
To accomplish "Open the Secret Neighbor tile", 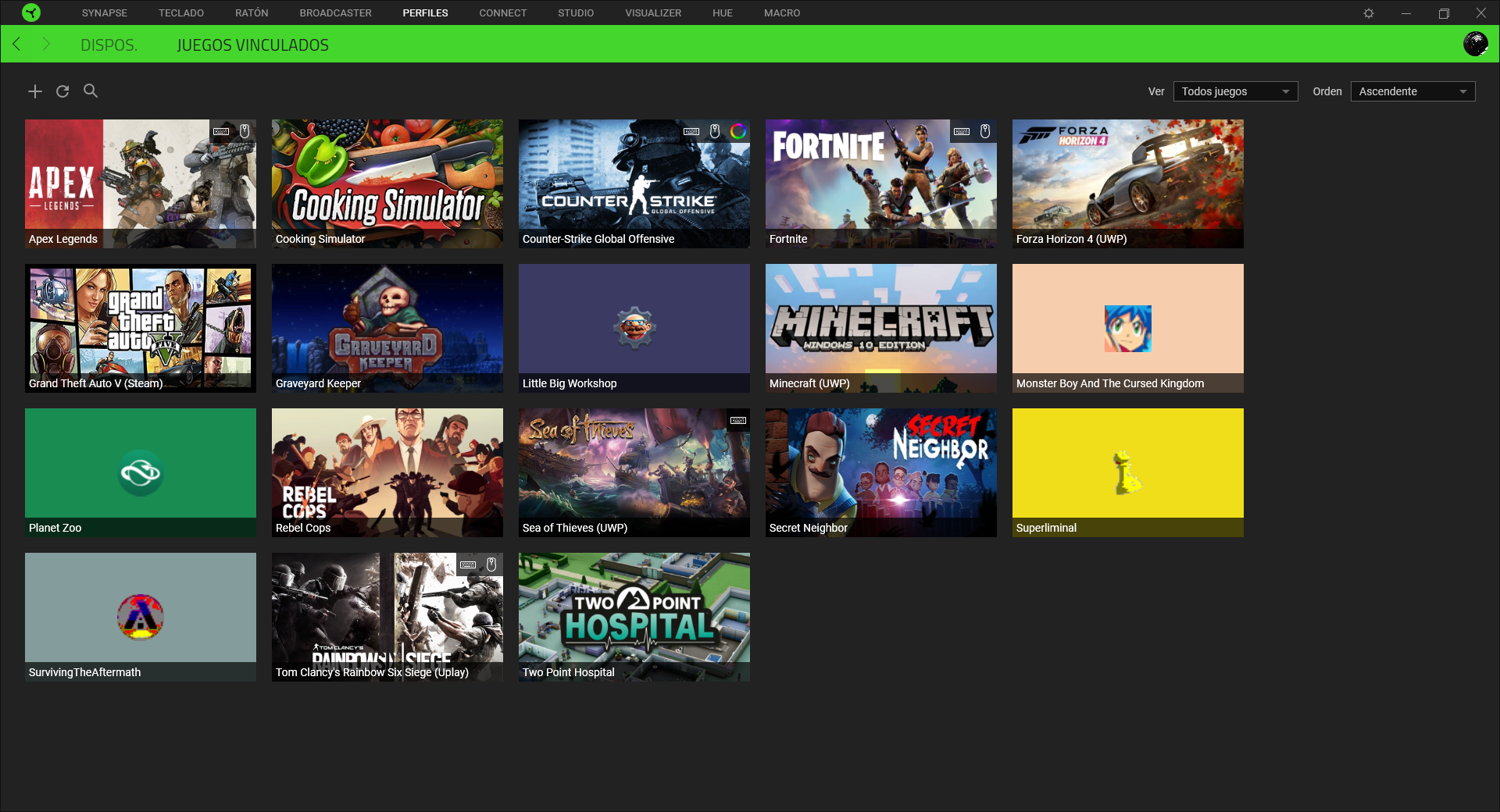I will click(x=881, y=472).
